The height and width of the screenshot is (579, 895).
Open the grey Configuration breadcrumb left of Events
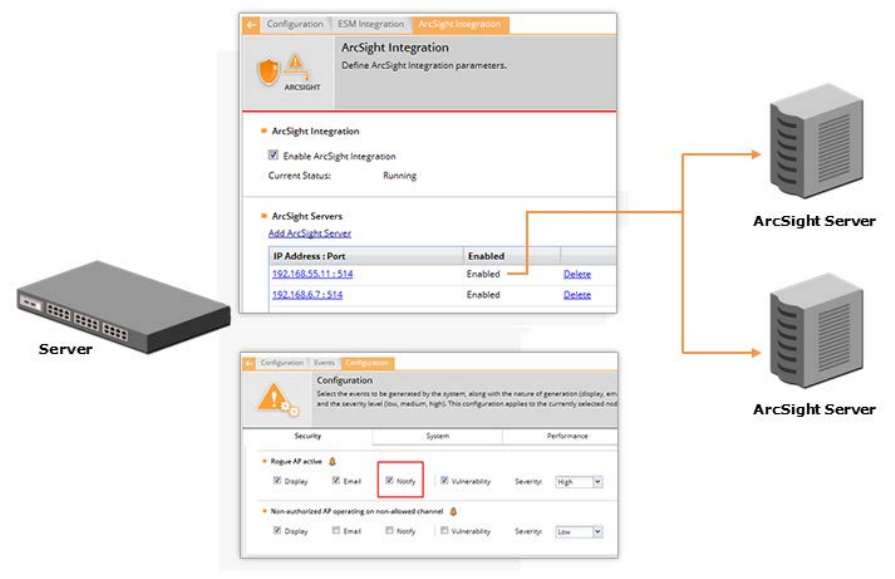281,363
